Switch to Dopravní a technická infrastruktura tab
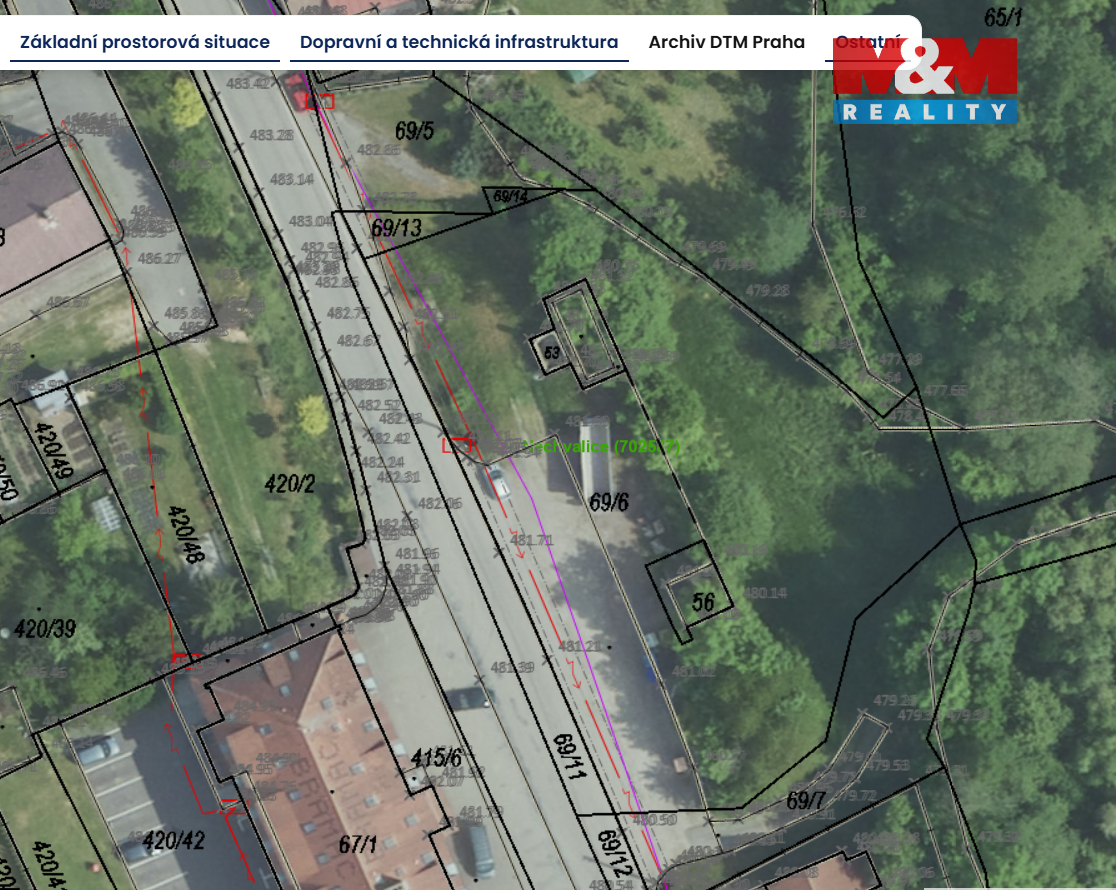 (459, 42)
